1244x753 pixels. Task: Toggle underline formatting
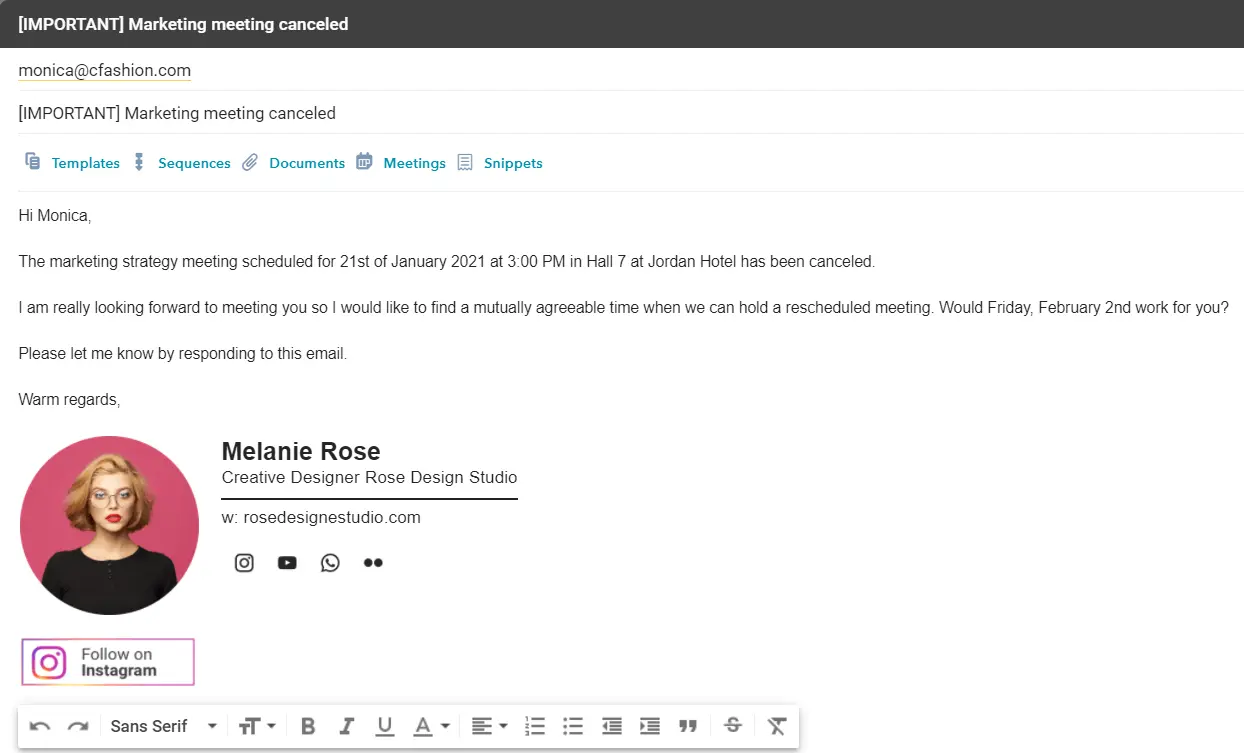[385, 726]
